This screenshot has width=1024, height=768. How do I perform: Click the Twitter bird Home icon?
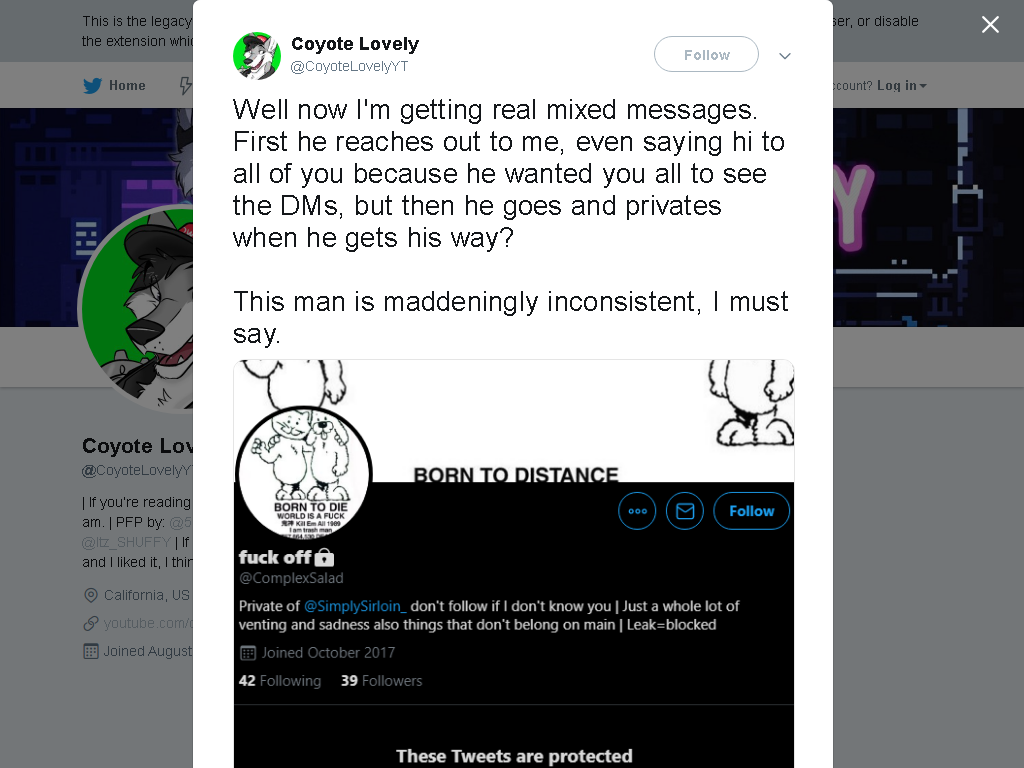point(93,86)
